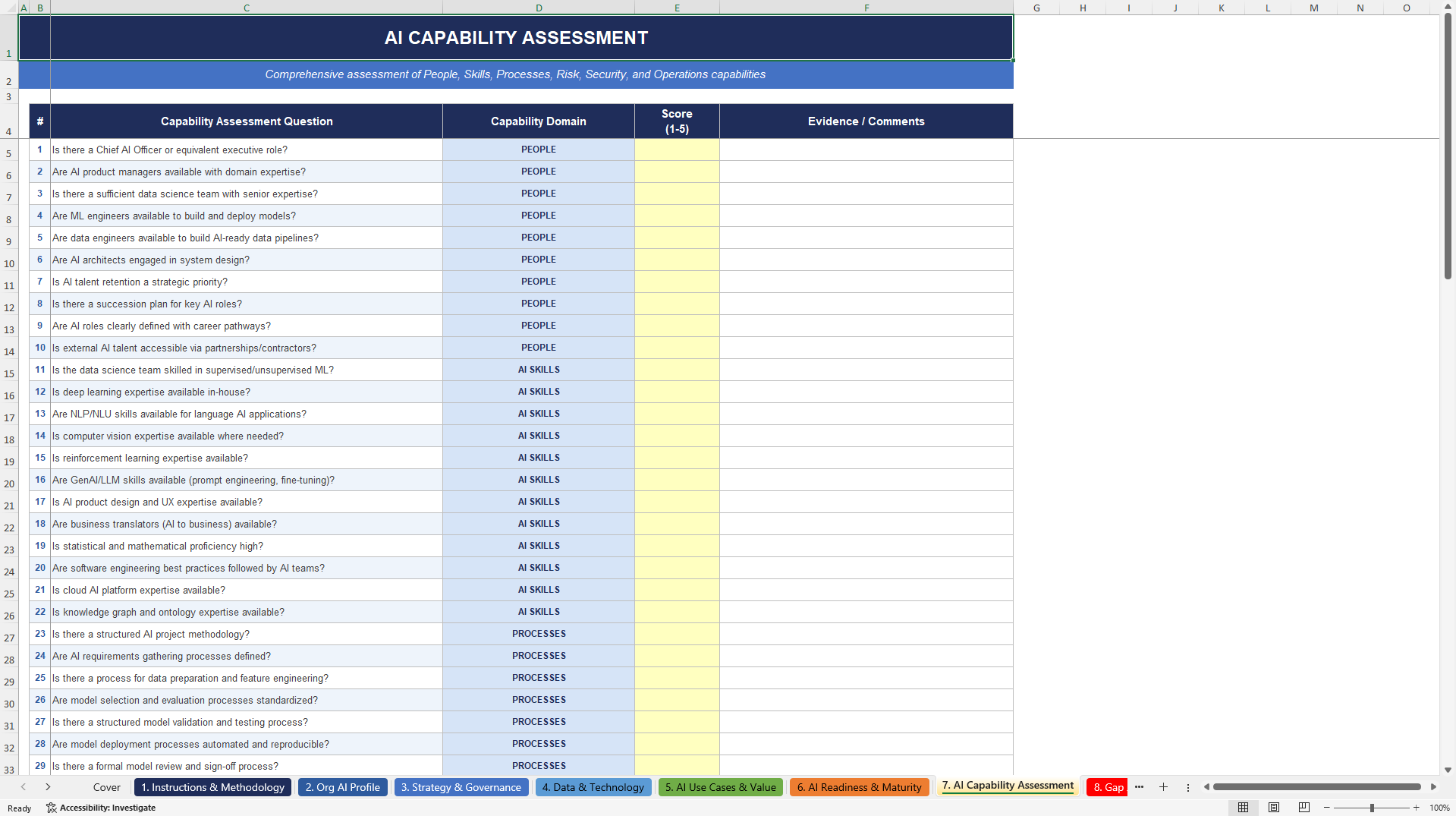Click the Capability Assessment Question header
This screenshot has height=816, width=1456.
(x=247, y=121)
